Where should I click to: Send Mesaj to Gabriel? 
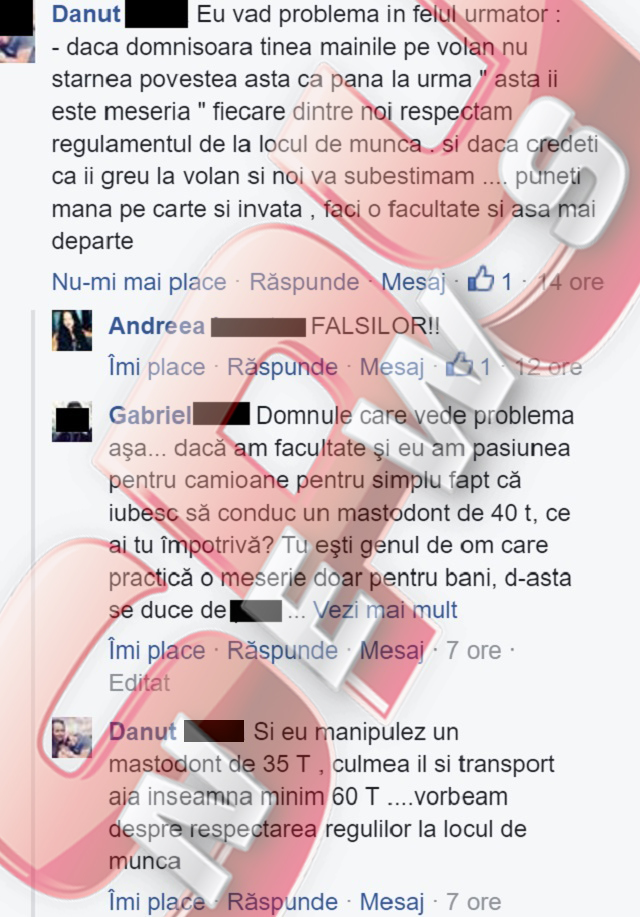(391, 651)
